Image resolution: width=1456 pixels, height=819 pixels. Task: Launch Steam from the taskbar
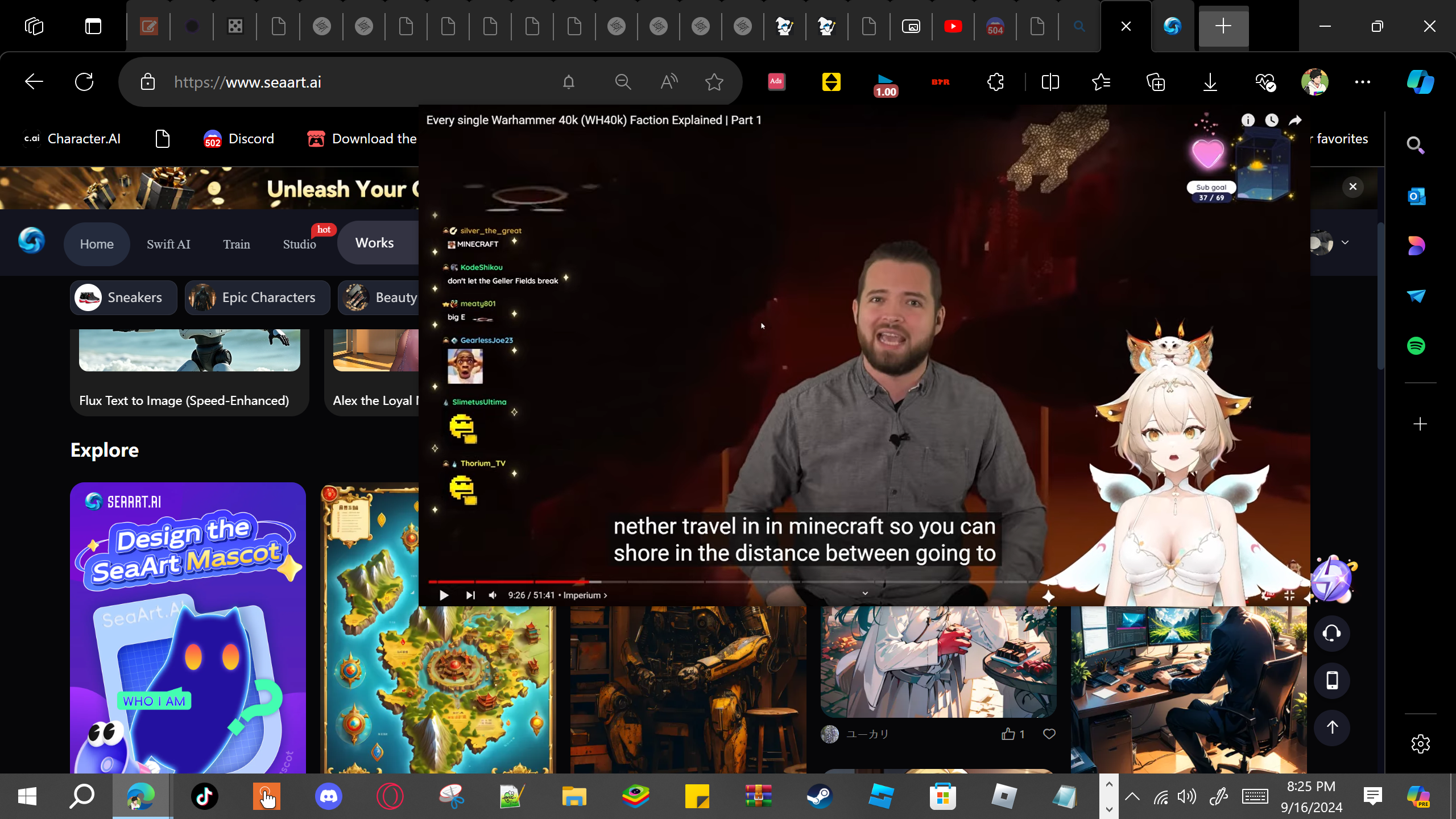pyautogui.click(x=820, y=796)
